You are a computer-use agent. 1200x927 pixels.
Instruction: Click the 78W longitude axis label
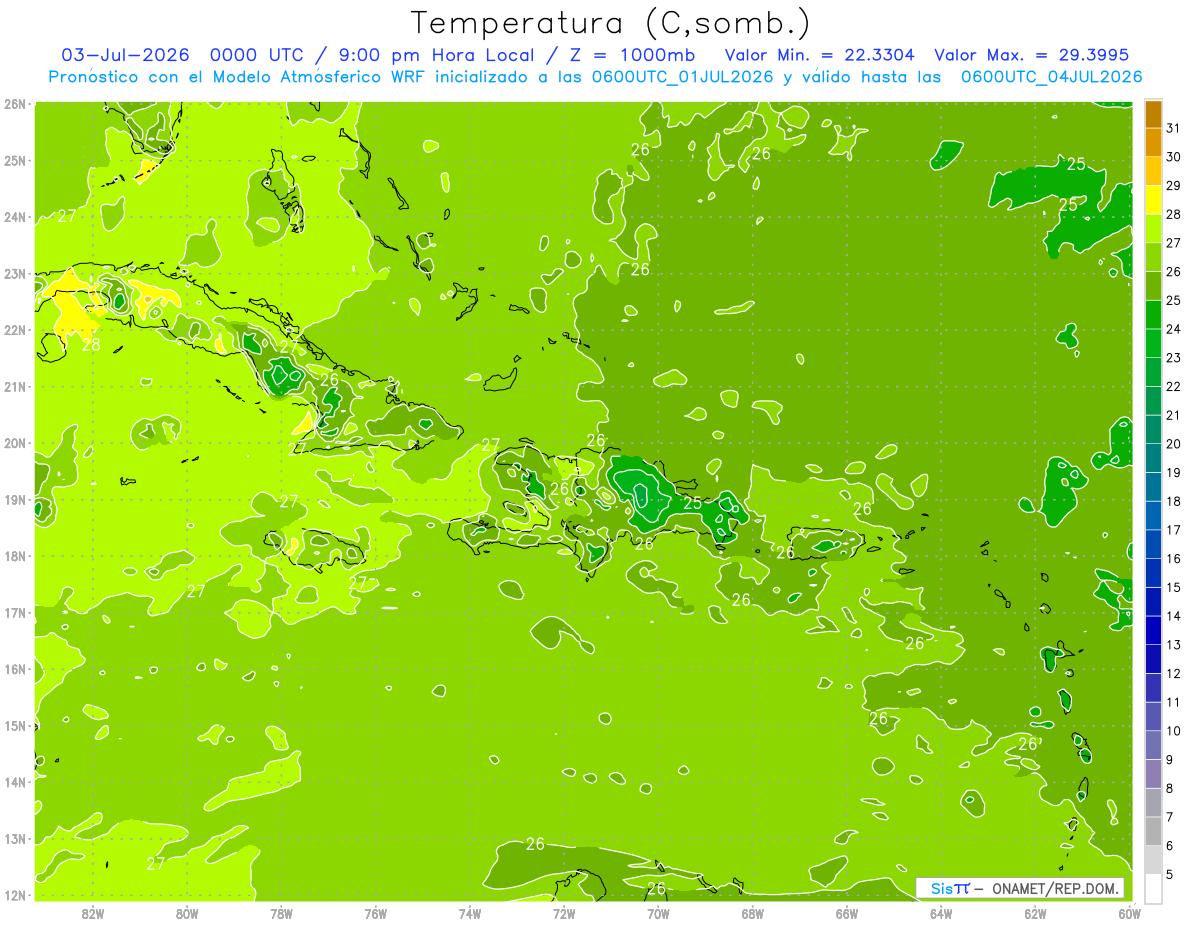point(281,913)
